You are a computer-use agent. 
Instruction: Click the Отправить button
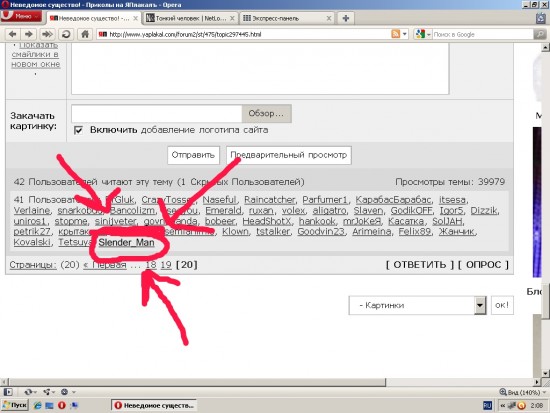(193, 155)
